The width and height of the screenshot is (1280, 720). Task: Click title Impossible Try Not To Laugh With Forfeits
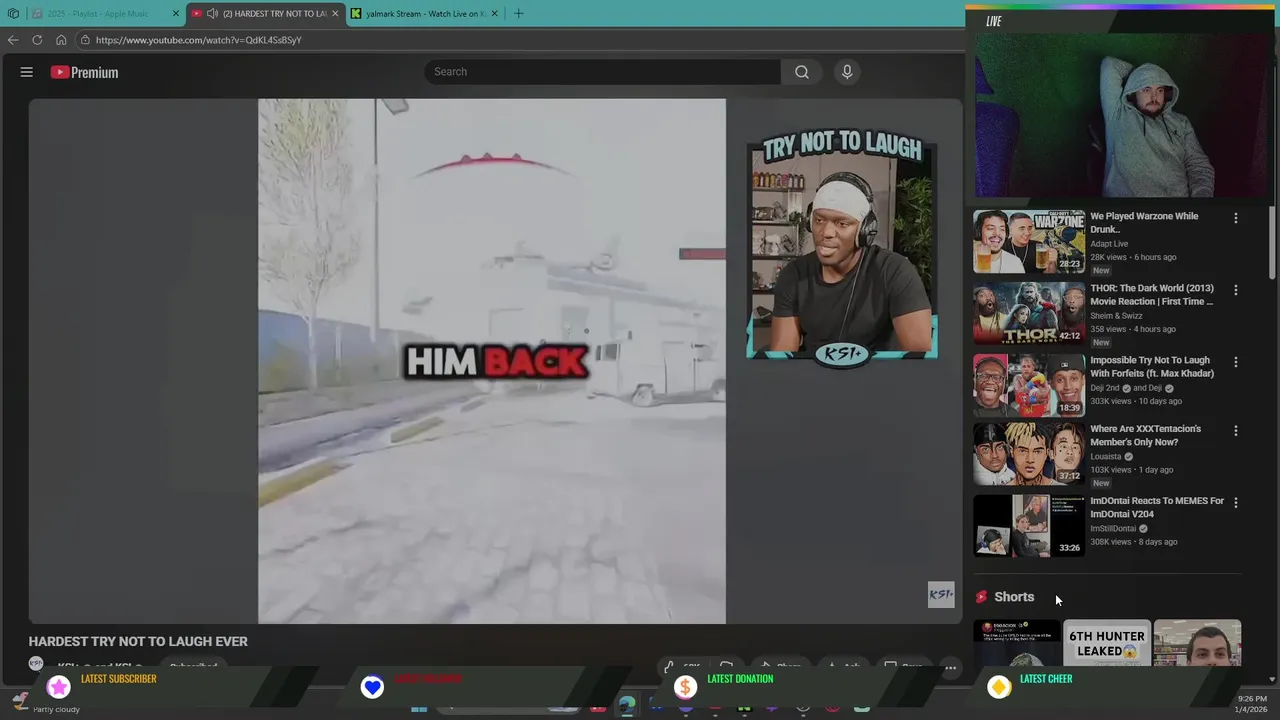1152,367
